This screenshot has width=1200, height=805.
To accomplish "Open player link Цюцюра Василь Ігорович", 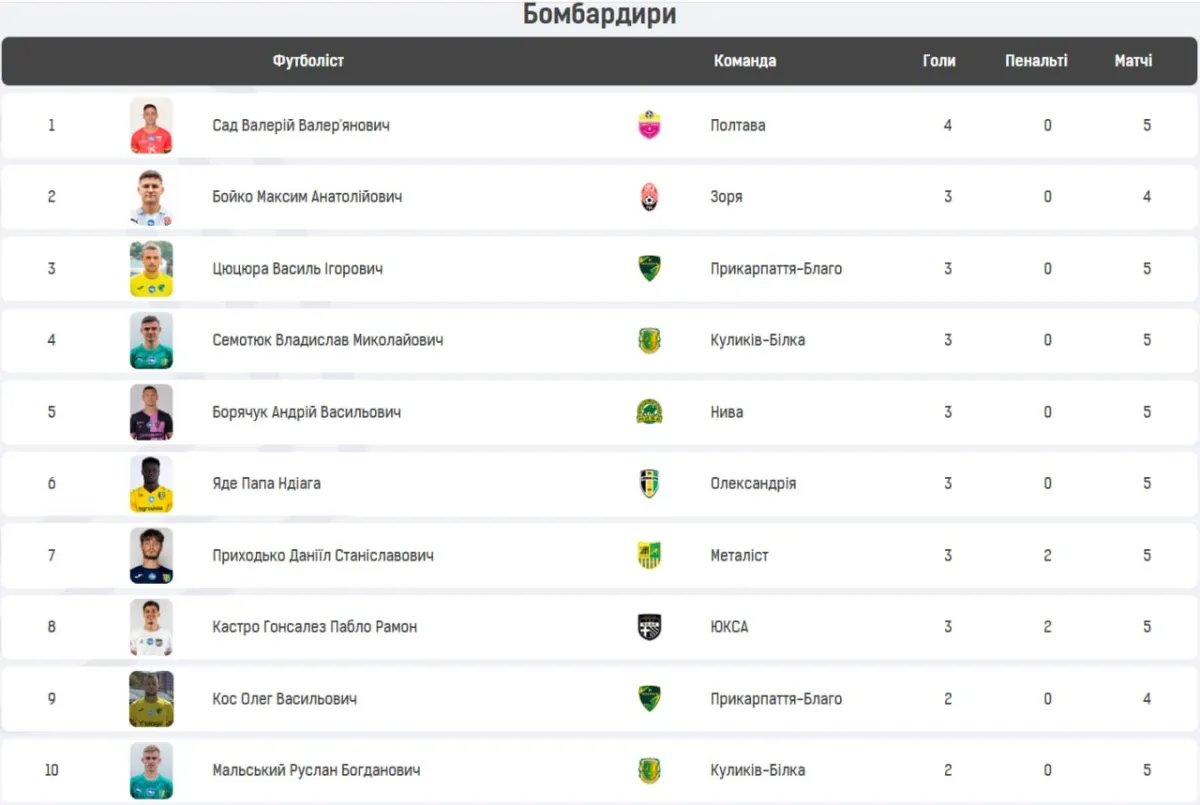I will 298,269.
